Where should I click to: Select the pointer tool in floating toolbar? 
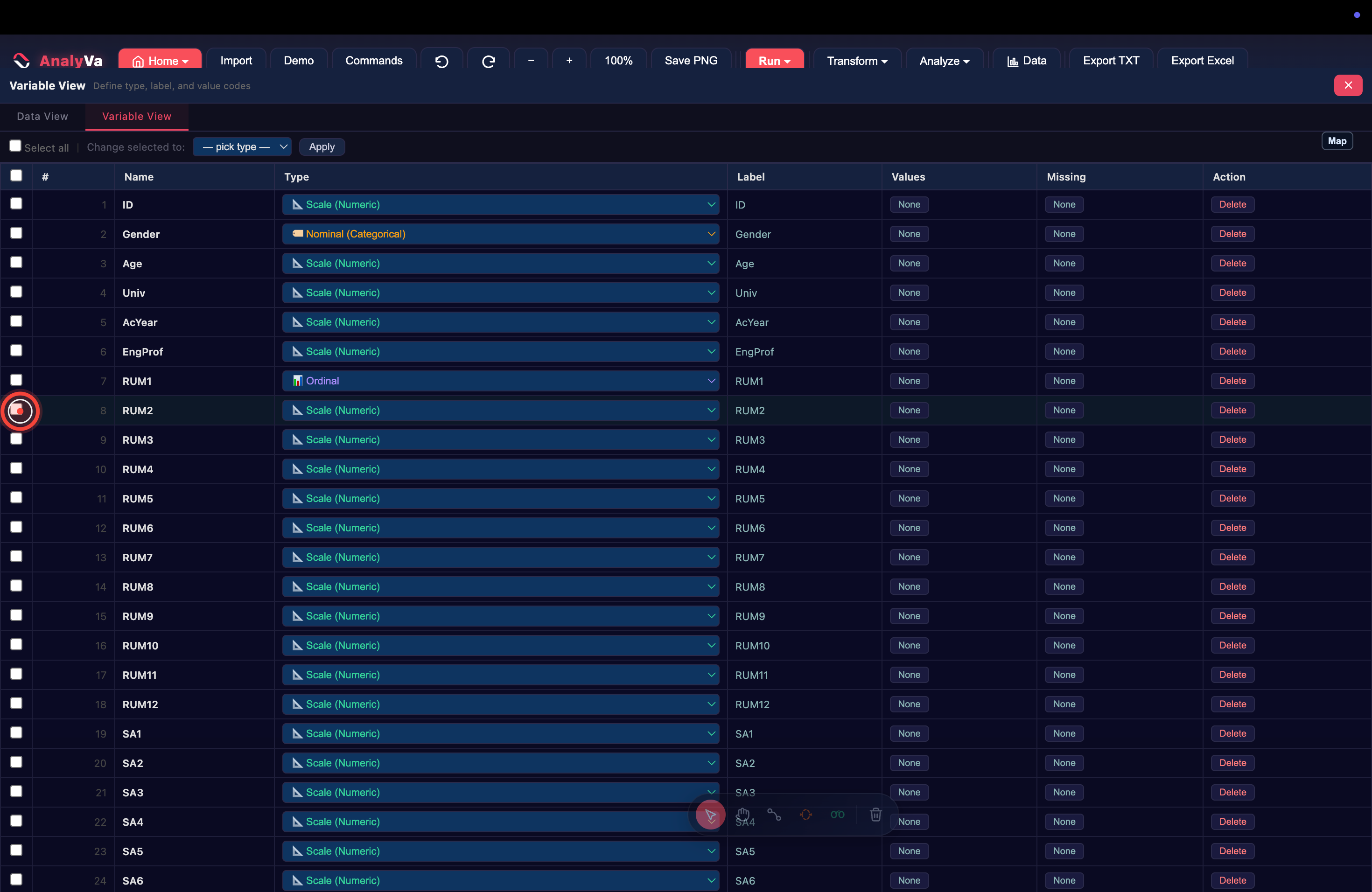click(710, 815)
